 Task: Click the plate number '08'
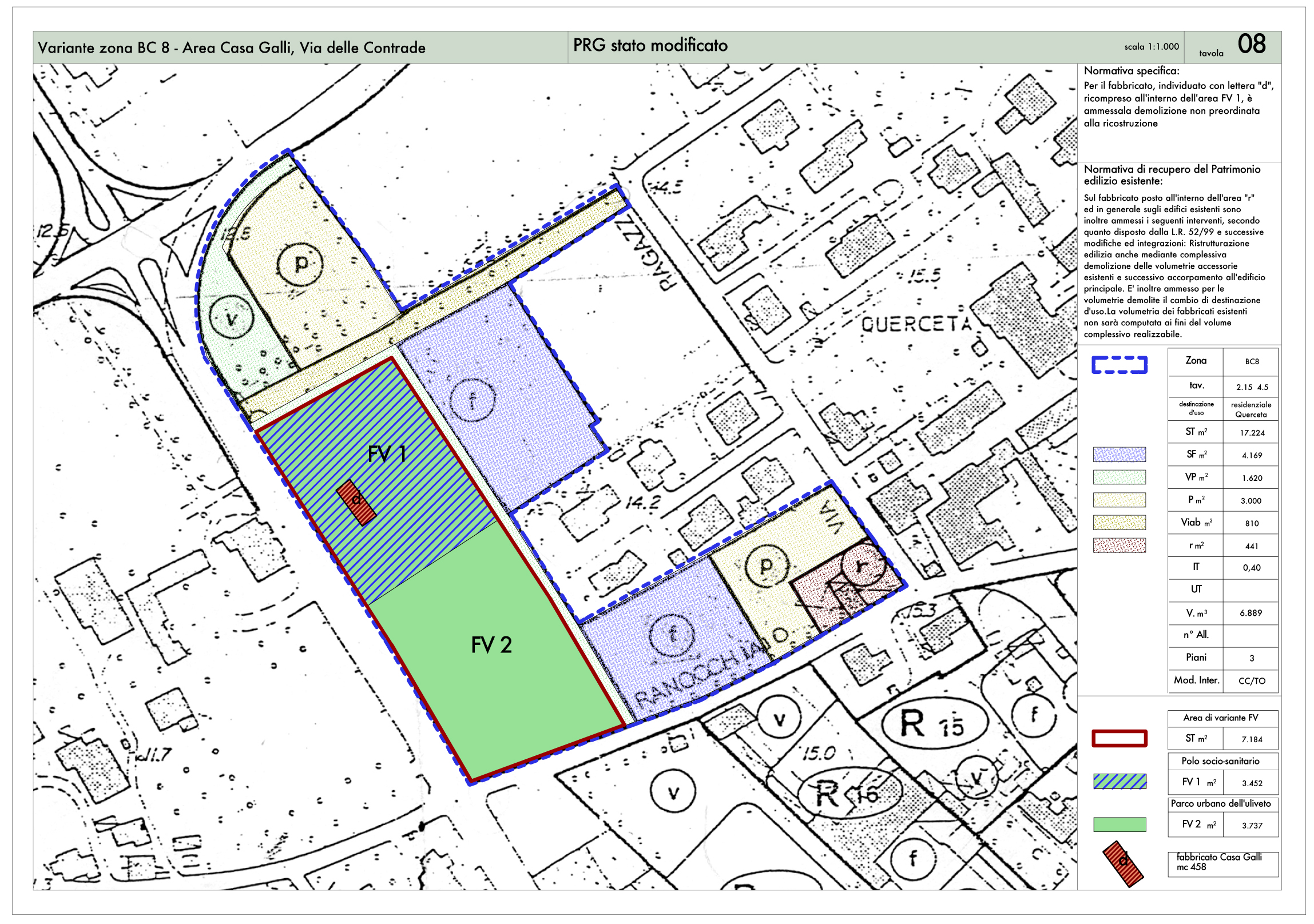click(x=1252, y=44)
